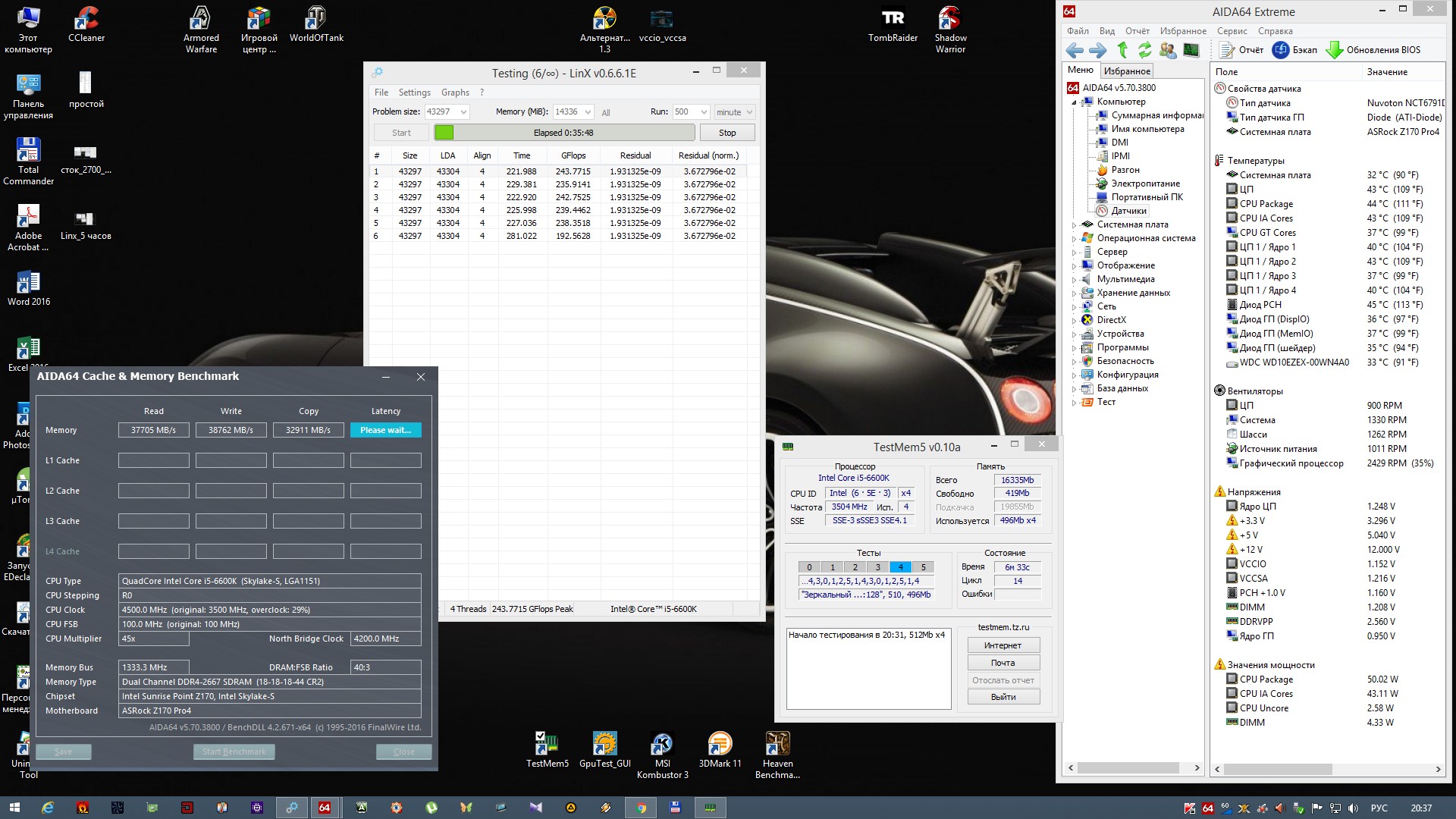Select test number 5 box in TestMem5
1456x819 pixels.
pyautogui.click(x=923, y=567)
